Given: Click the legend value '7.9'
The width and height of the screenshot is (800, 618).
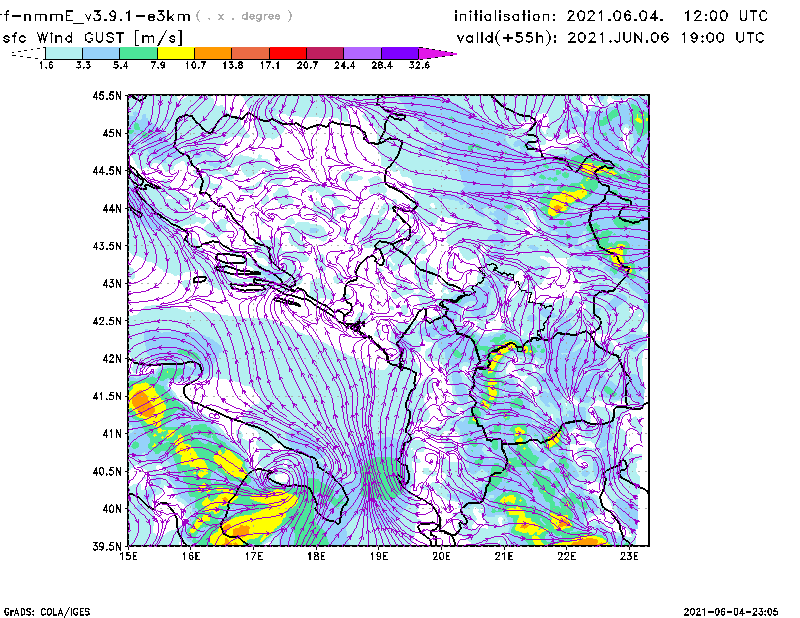Looking at the screenshot, I should (x=158, y=65).
